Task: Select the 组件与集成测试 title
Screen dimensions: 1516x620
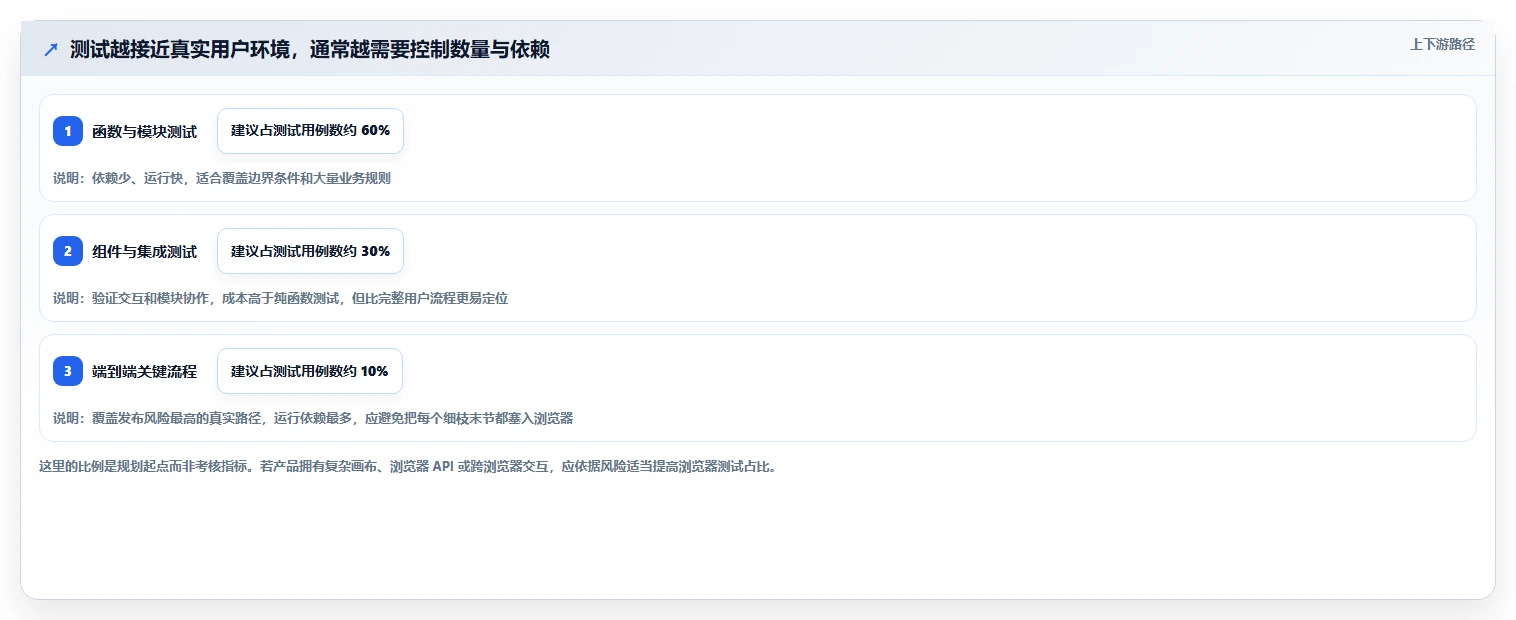Action: [x=144, y=251]
